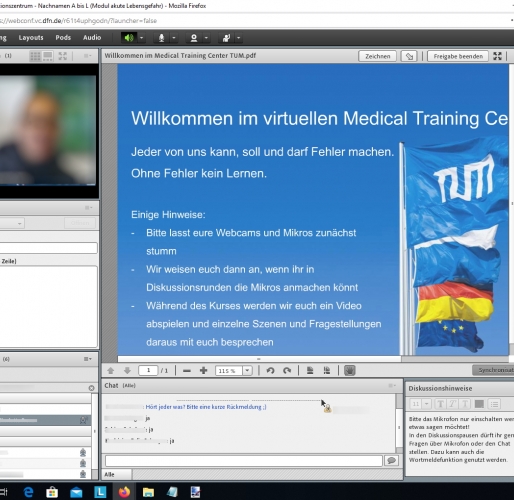Open the Mail app from the taskbar
This screenshot has width=514, height=500.
76,492
